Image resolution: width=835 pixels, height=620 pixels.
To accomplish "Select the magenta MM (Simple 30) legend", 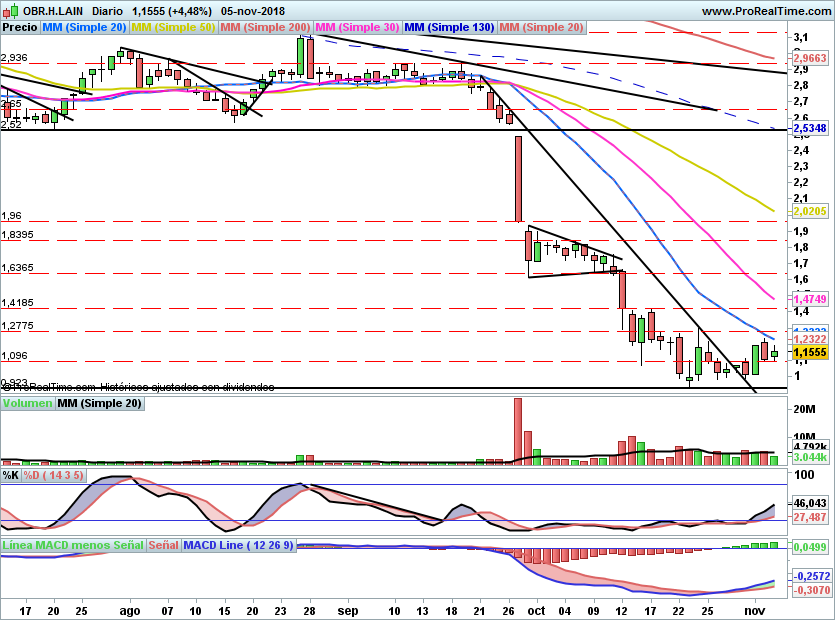I will 357,27.
